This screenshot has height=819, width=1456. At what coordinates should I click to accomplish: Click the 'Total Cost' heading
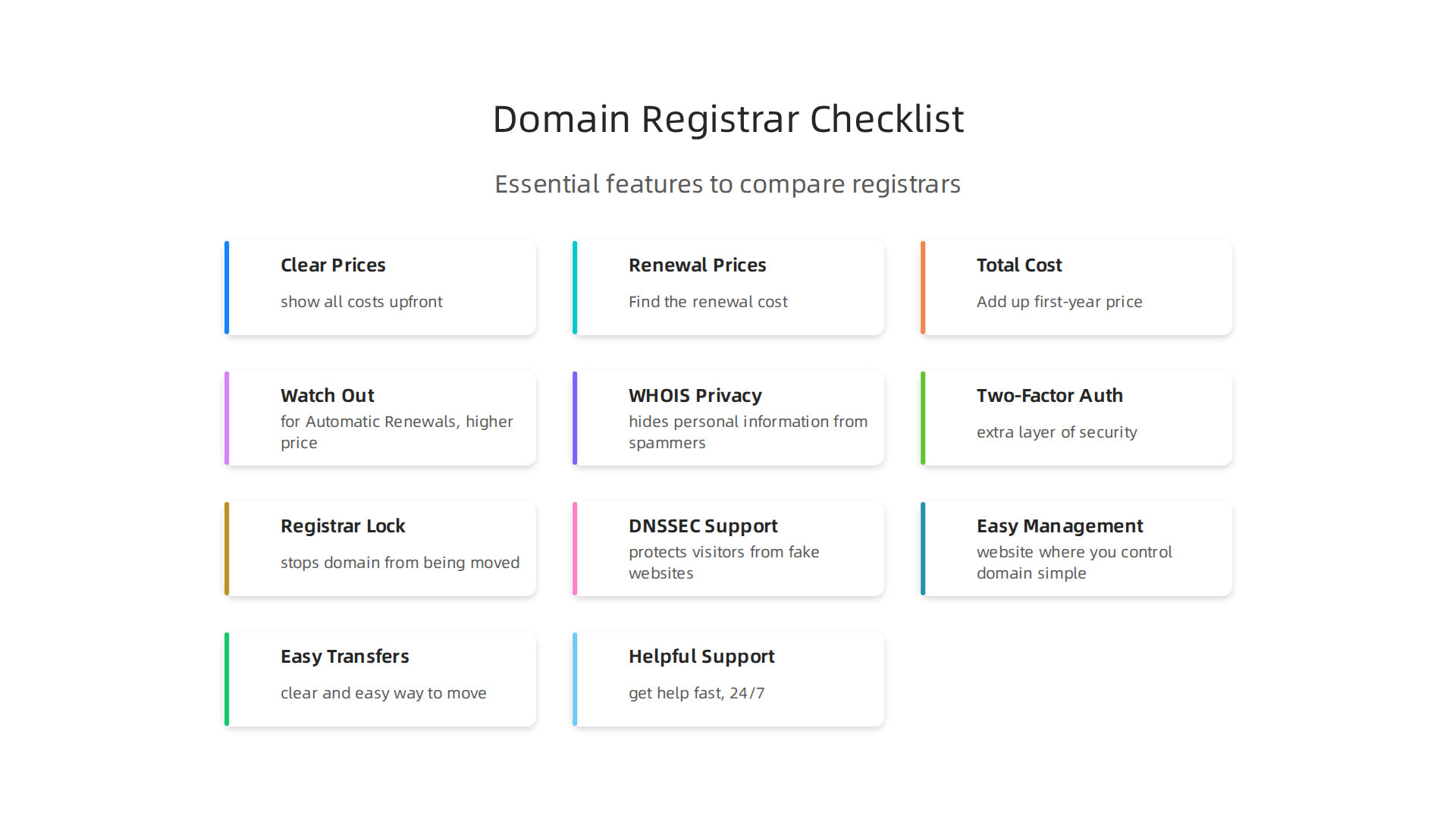[1019, 265]
